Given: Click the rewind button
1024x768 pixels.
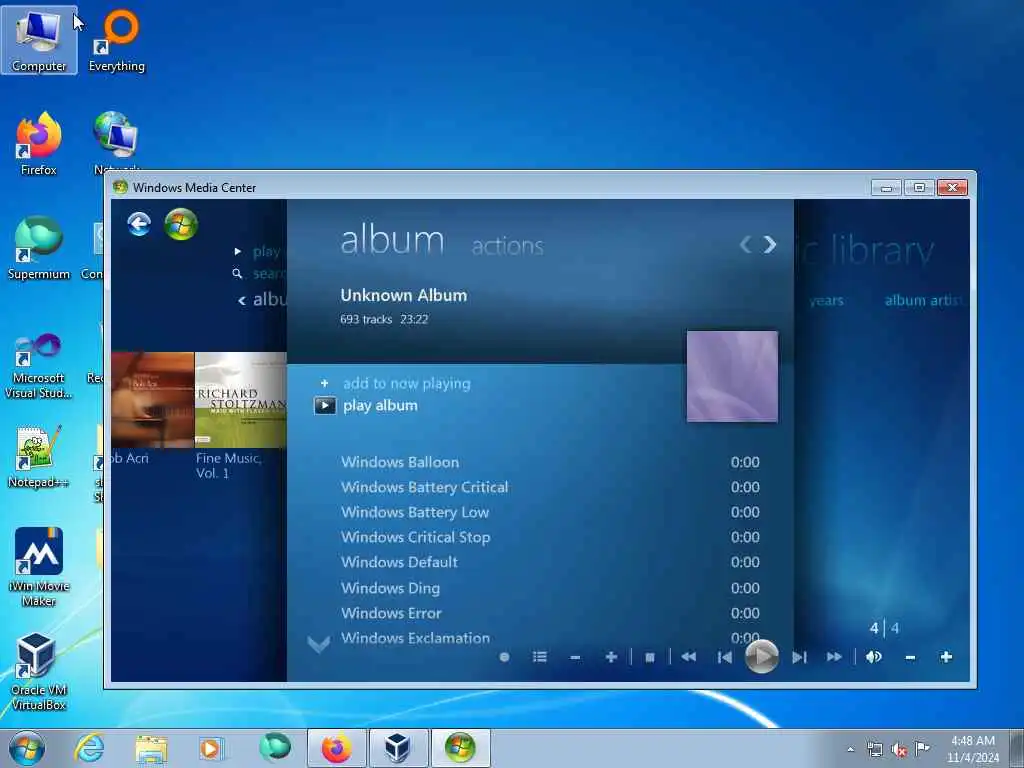Looking at the screenshot, I should (x=688, y=657).
